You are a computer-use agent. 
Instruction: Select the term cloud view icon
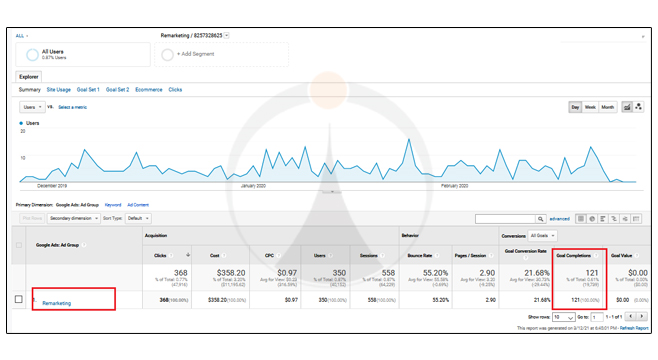coord(625,219)
